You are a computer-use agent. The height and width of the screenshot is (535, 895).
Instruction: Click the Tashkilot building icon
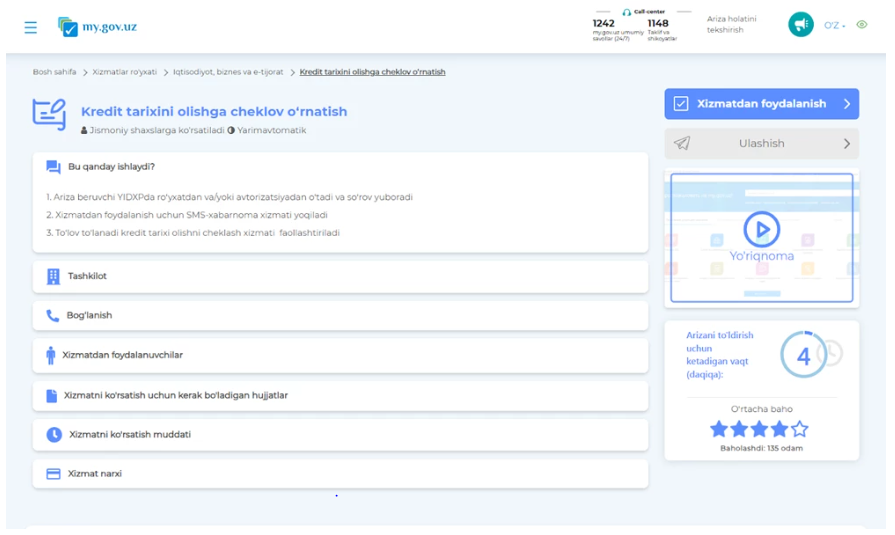(x=53, y=276)
